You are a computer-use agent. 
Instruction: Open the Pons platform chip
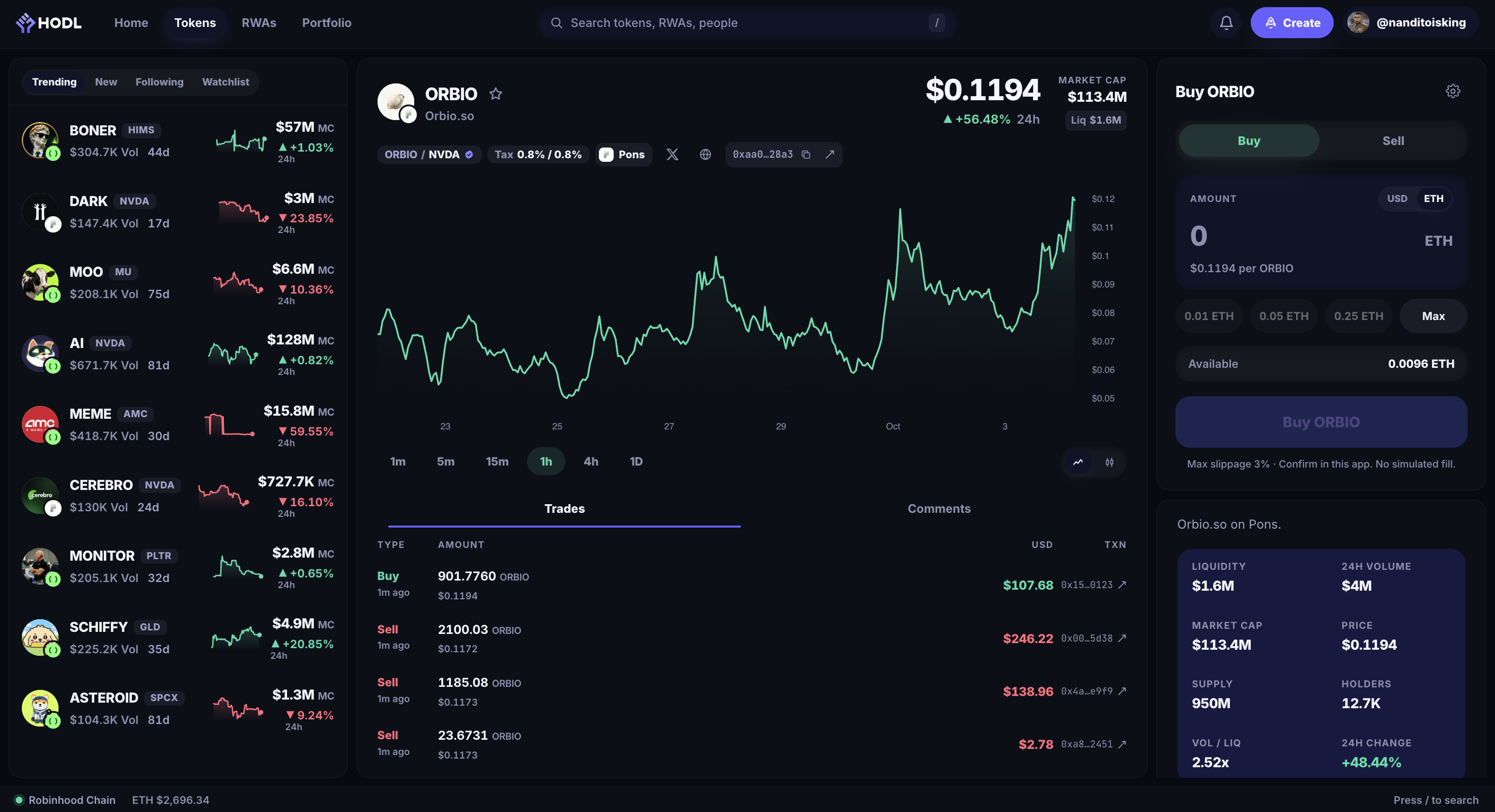(623, 154)
